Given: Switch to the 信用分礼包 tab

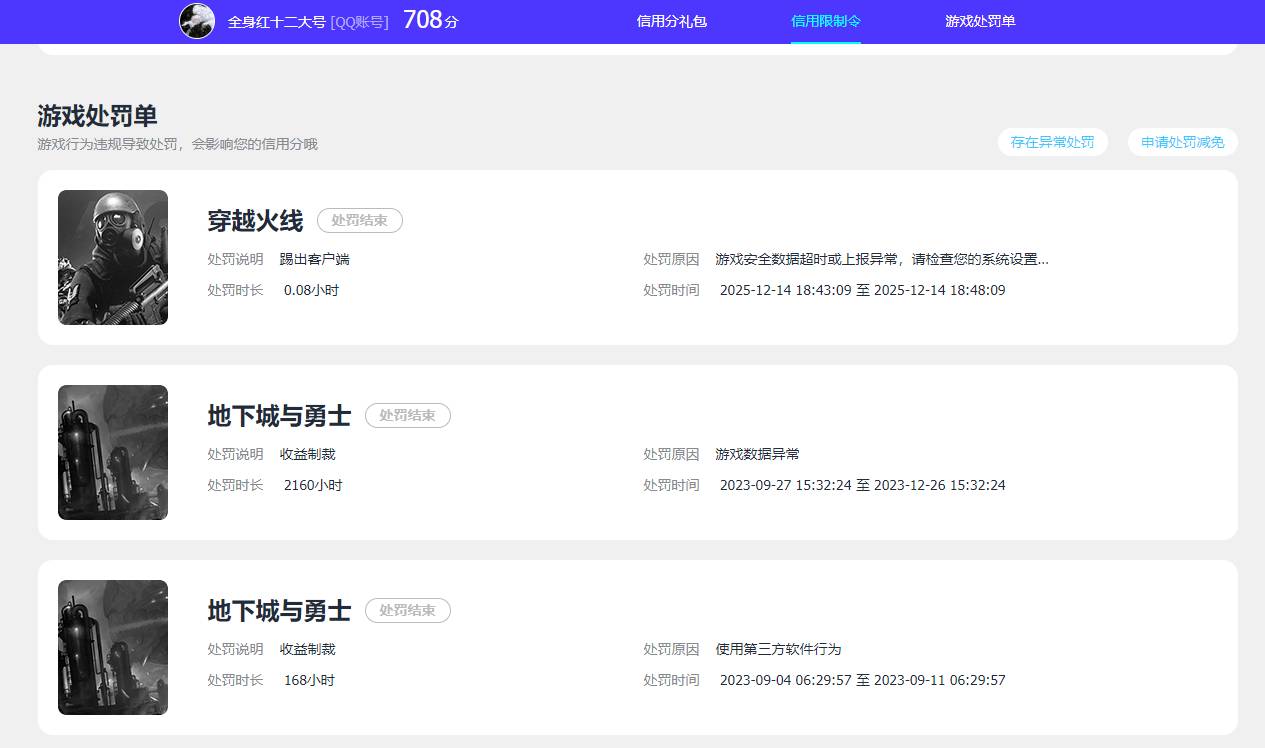Looking at the screenshot, I should 671,21.
